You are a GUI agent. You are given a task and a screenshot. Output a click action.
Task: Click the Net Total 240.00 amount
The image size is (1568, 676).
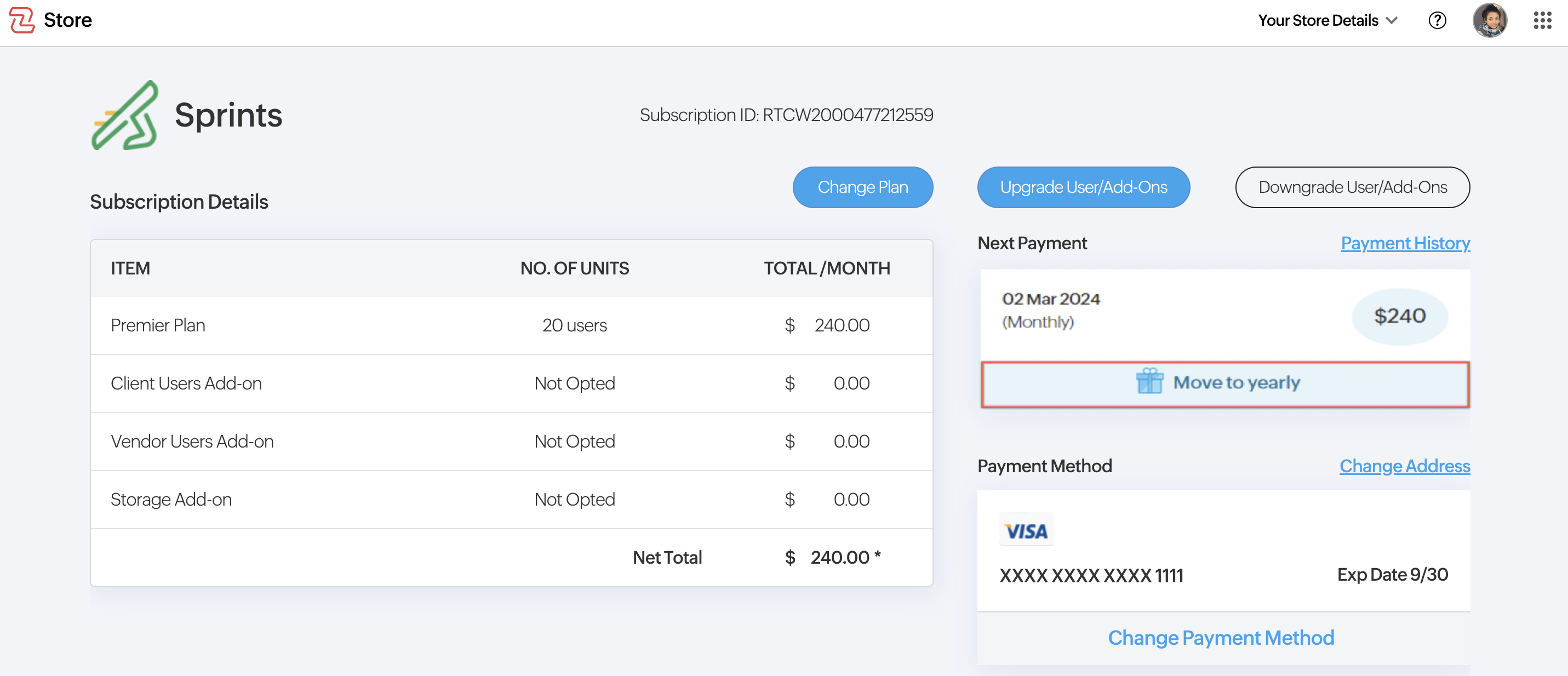(x=840, y=557)
